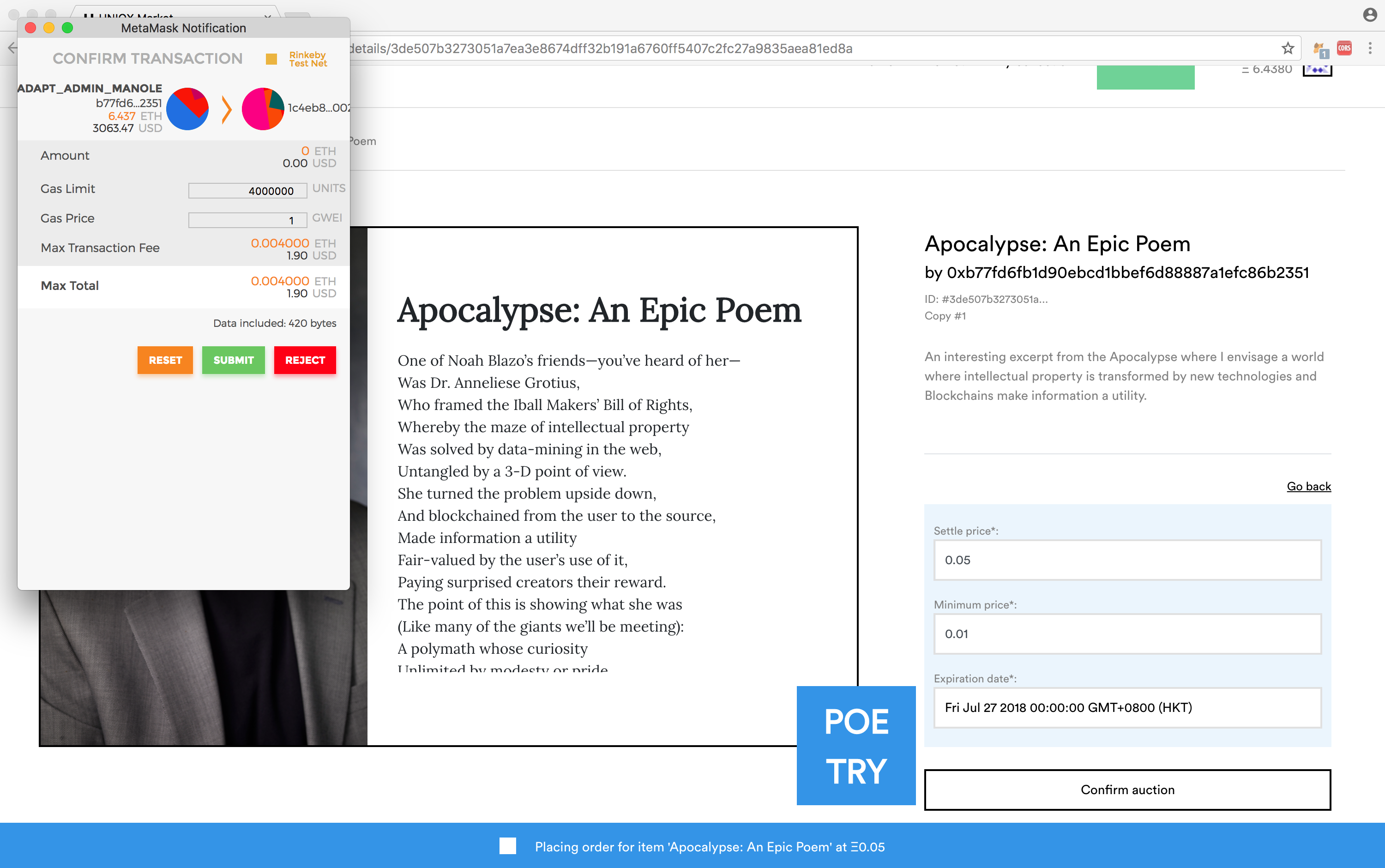Image resolution: width=1385 pixels, height=868 pixels.
Task: Bookmark the page using the star icon
Action: click(1288, 48)
